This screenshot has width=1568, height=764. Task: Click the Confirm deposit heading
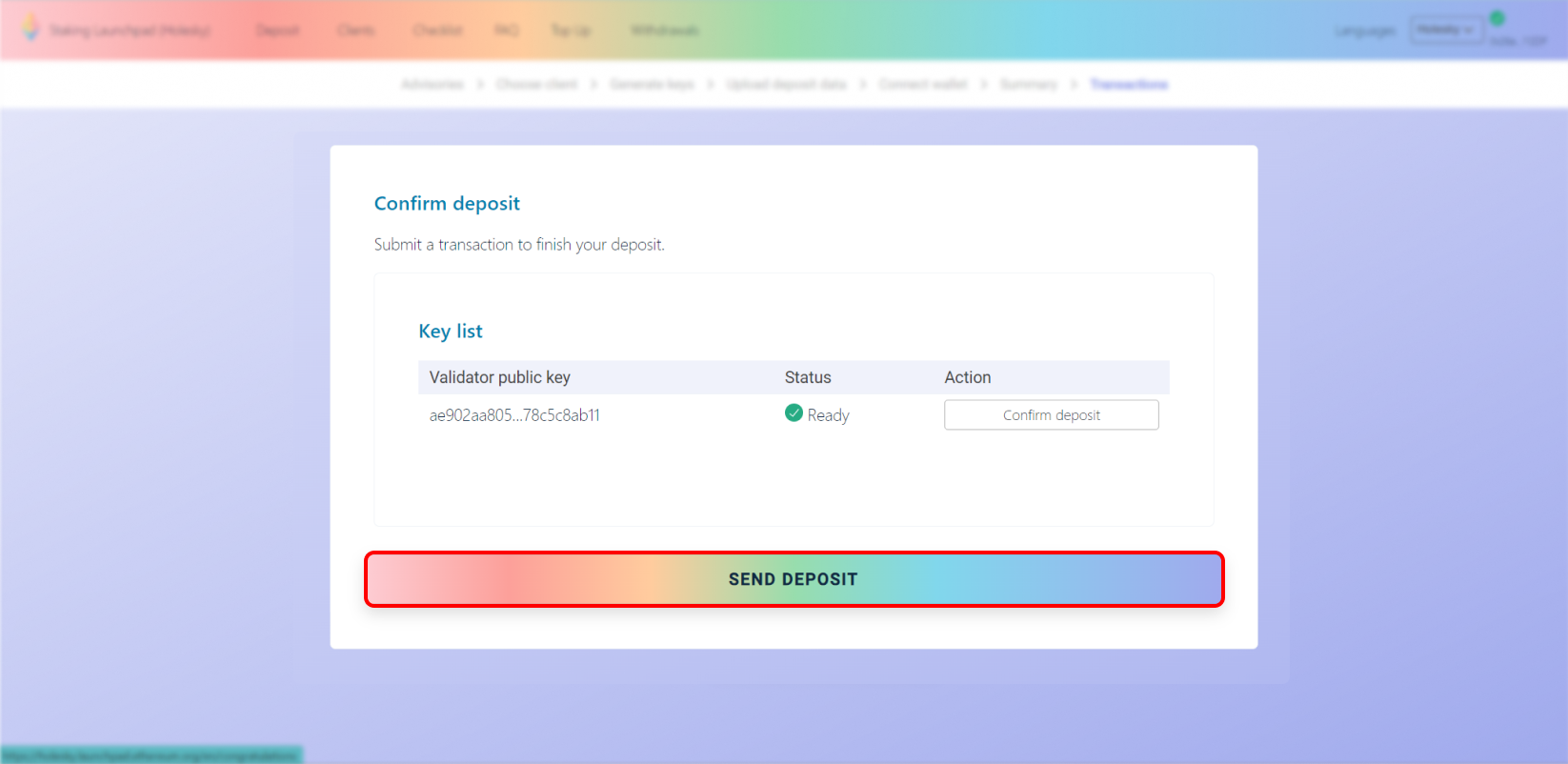pos(447,203)
